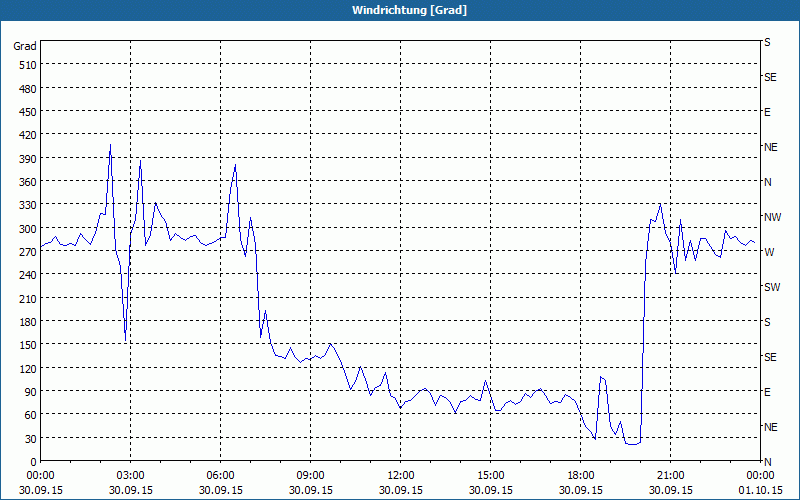Image resolution: width=800 pixels, height=500 pixels.
Task: Click the 03:00 time axis label
Action: 130,476
